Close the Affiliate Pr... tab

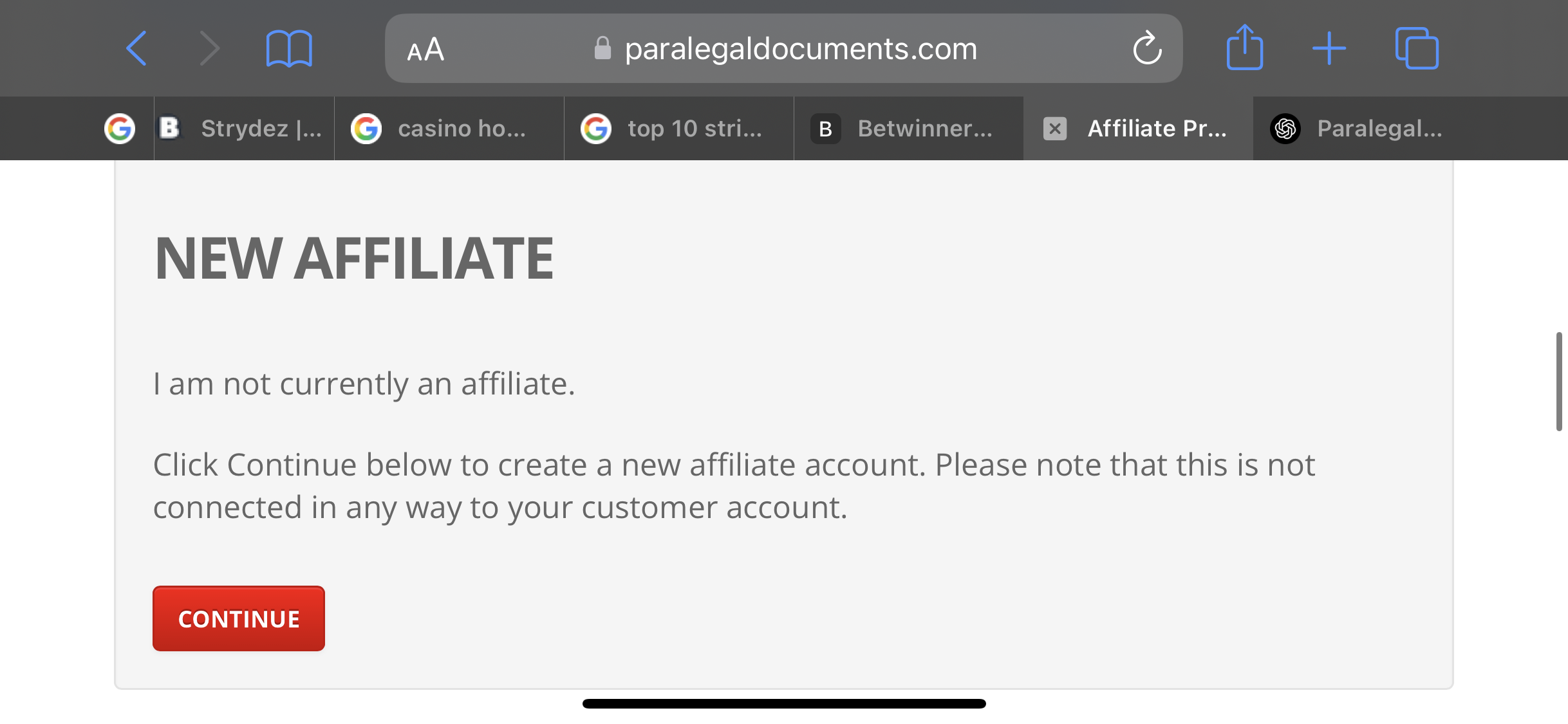[1055, 129]
